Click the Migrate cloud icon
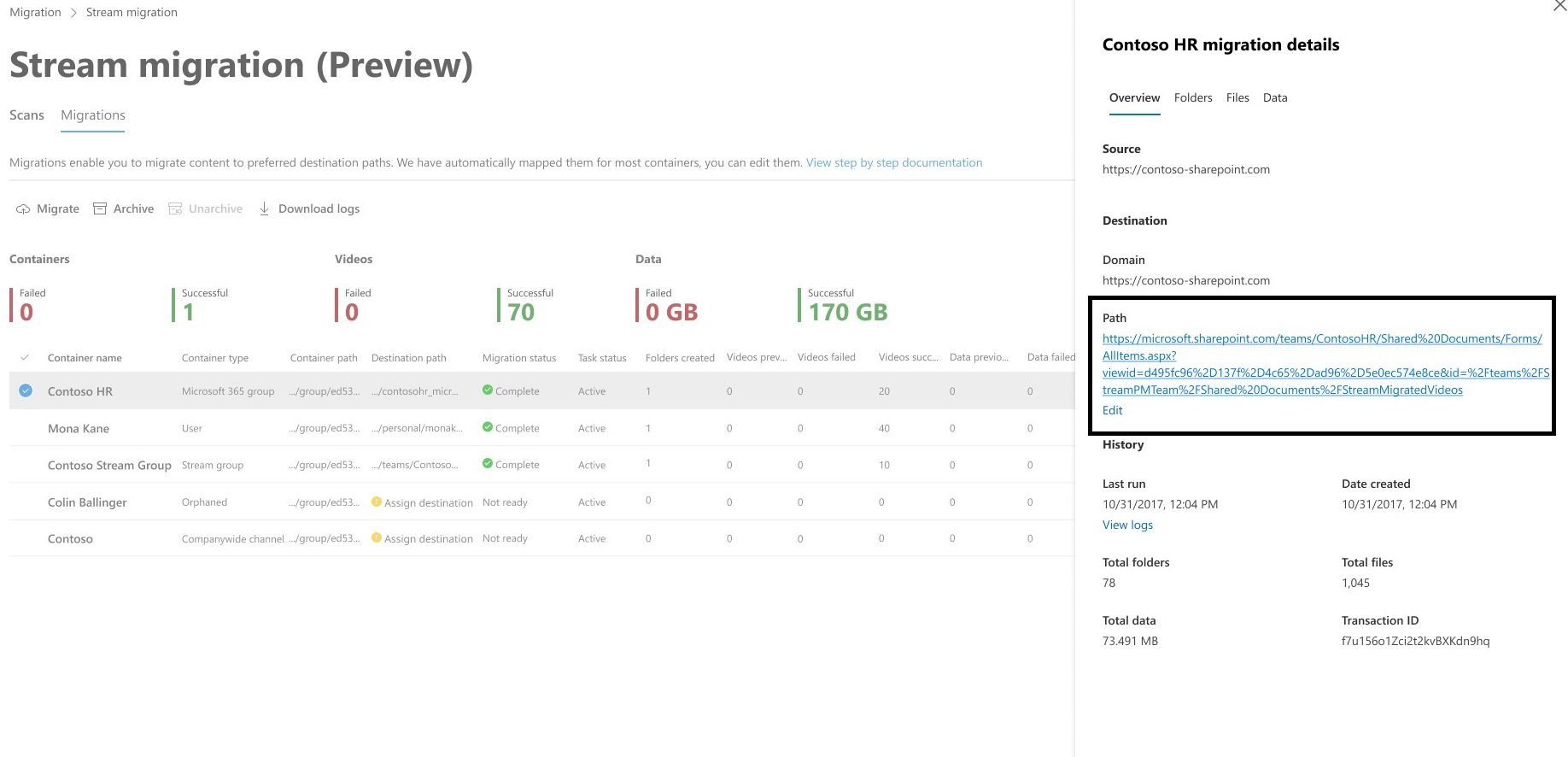This screenshot has height=757, width=1568. tap(23, 209)
